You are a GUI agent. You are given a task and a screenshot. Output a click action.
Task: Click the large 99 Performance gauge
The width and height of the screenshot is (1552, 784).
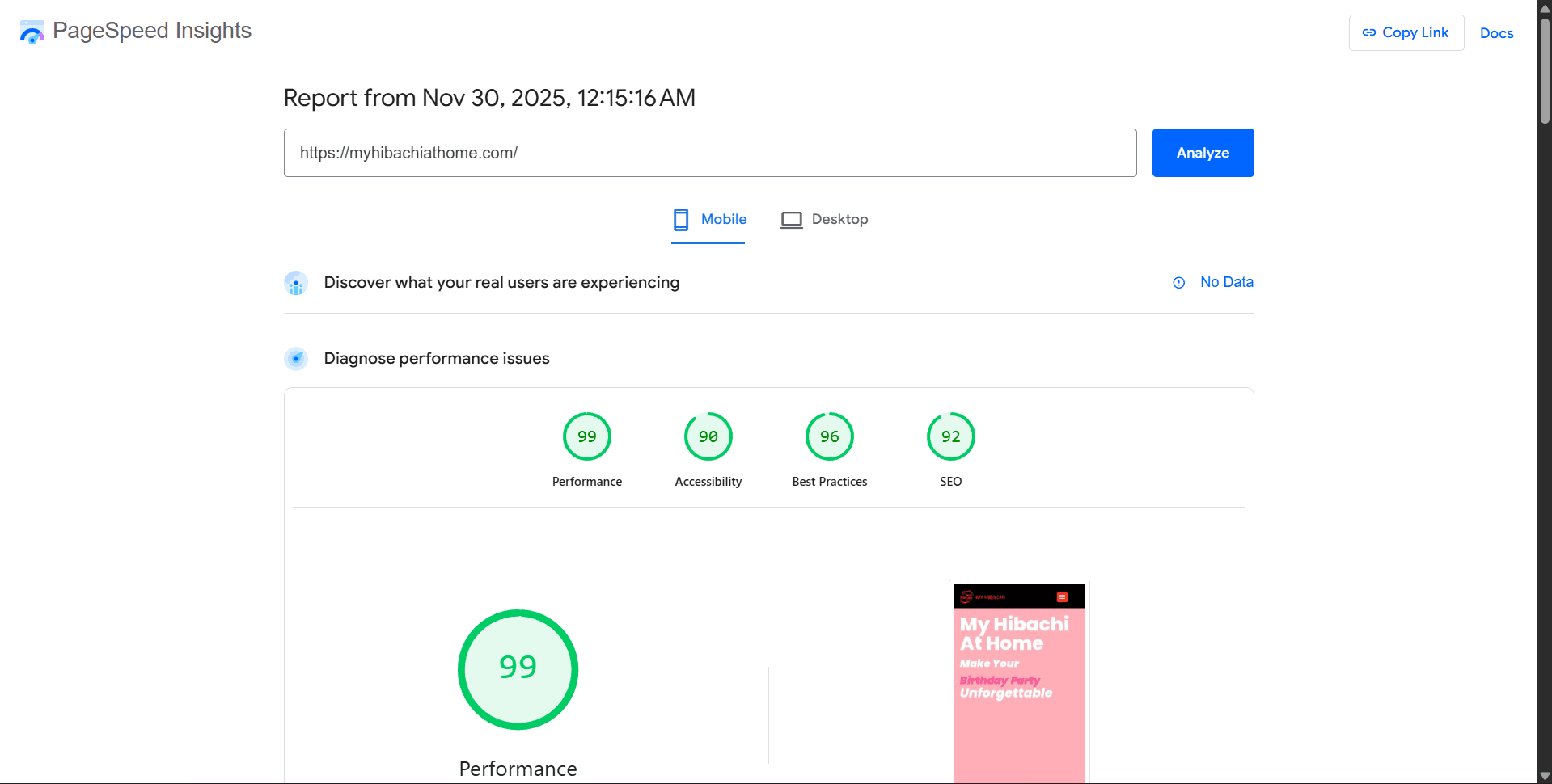[x=518, y=669]
